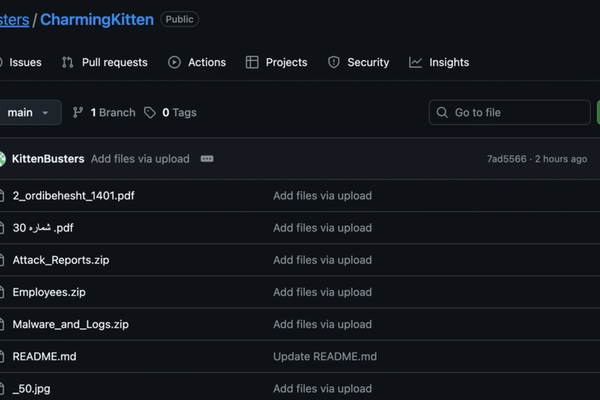This screenshot has width=600, height=400.
Task: Click the Insights graph icon
Action: pyautogui.click(x=415, y=62)
